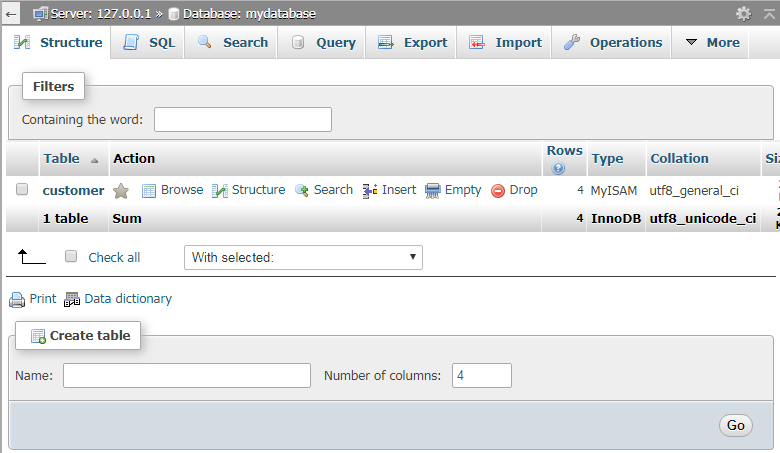This screenshot has width=780, height=453.
Task: Click the Check all link text
Action: pos(114,257)
